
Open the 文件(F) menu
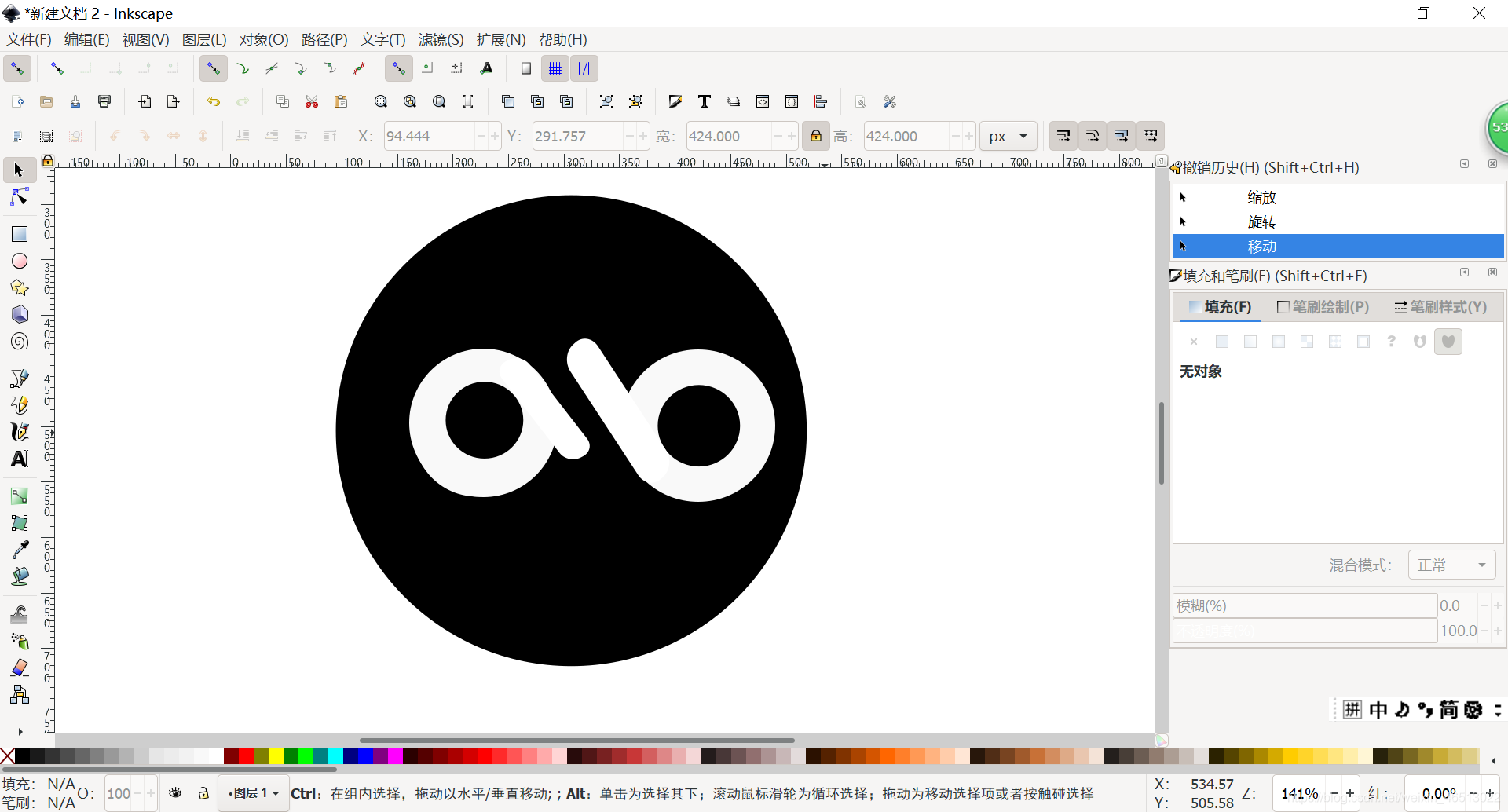pos(29,39)
